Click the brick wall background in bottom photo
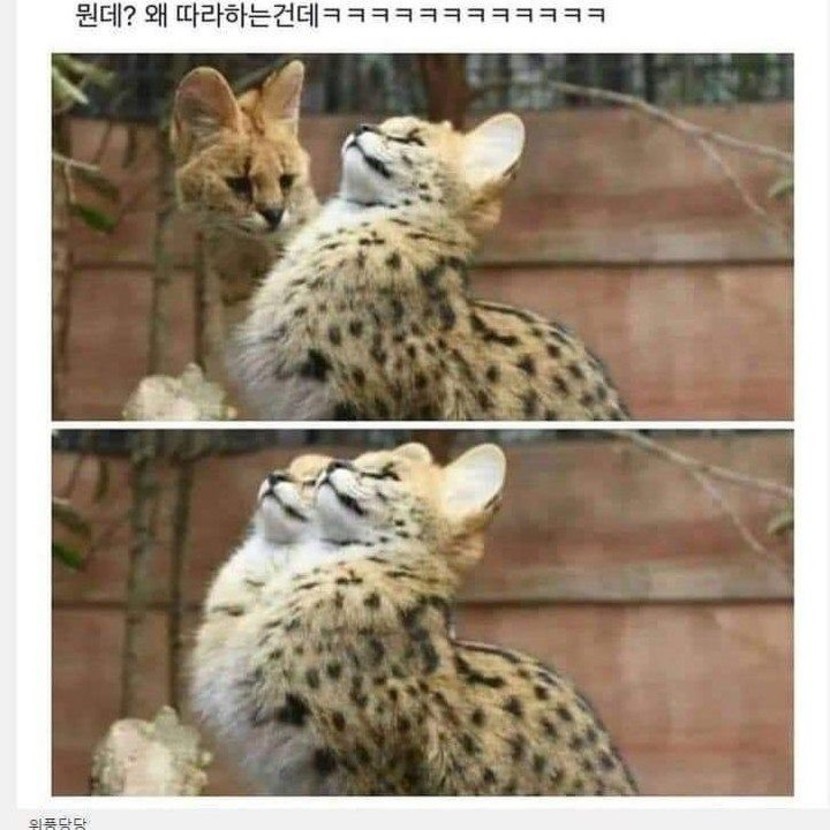Image resolution: width=830 pixels, height=830 pixels. (662, 662)
